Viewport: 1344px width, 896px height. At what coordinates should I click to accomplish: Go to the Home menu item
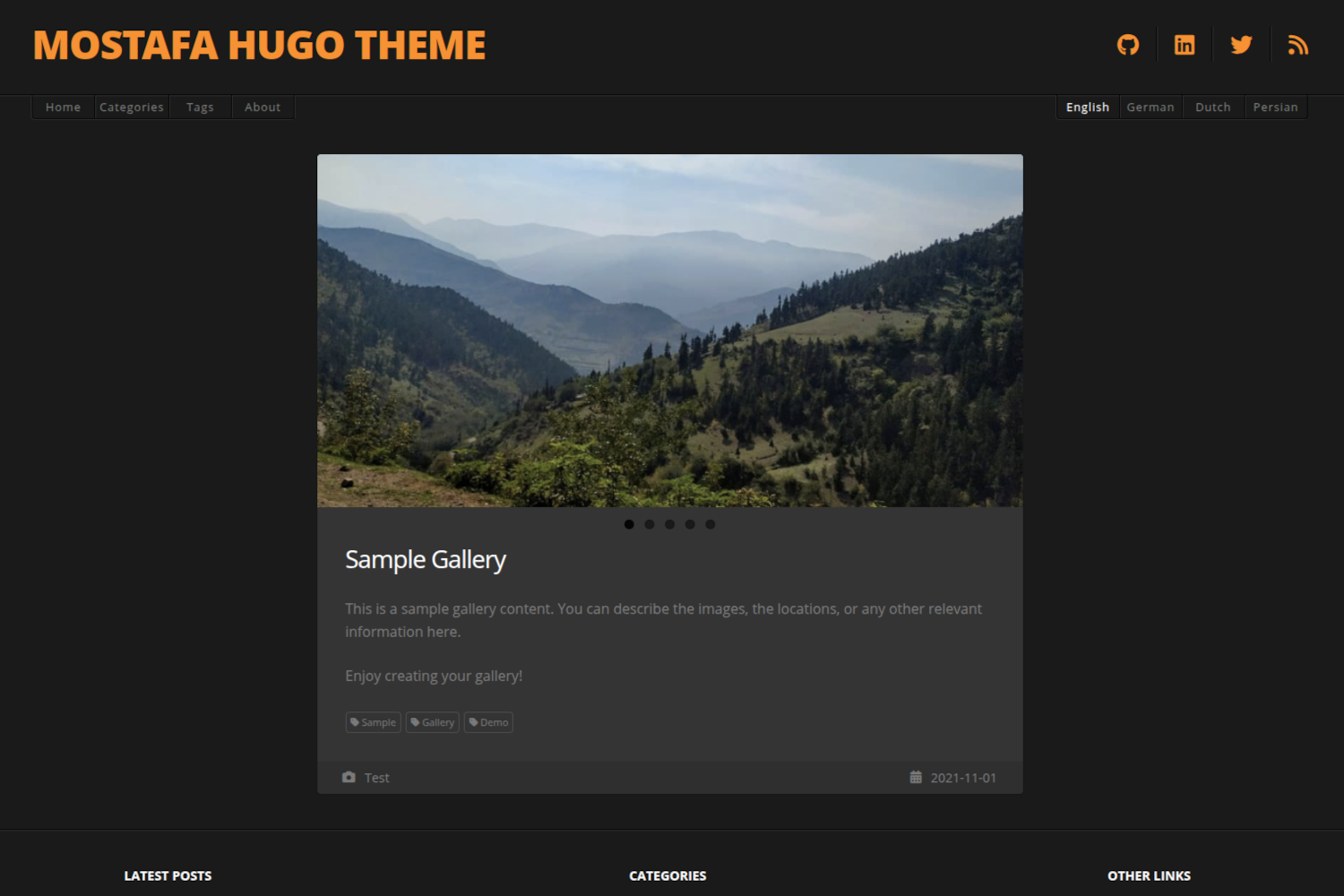pos(63,107)
